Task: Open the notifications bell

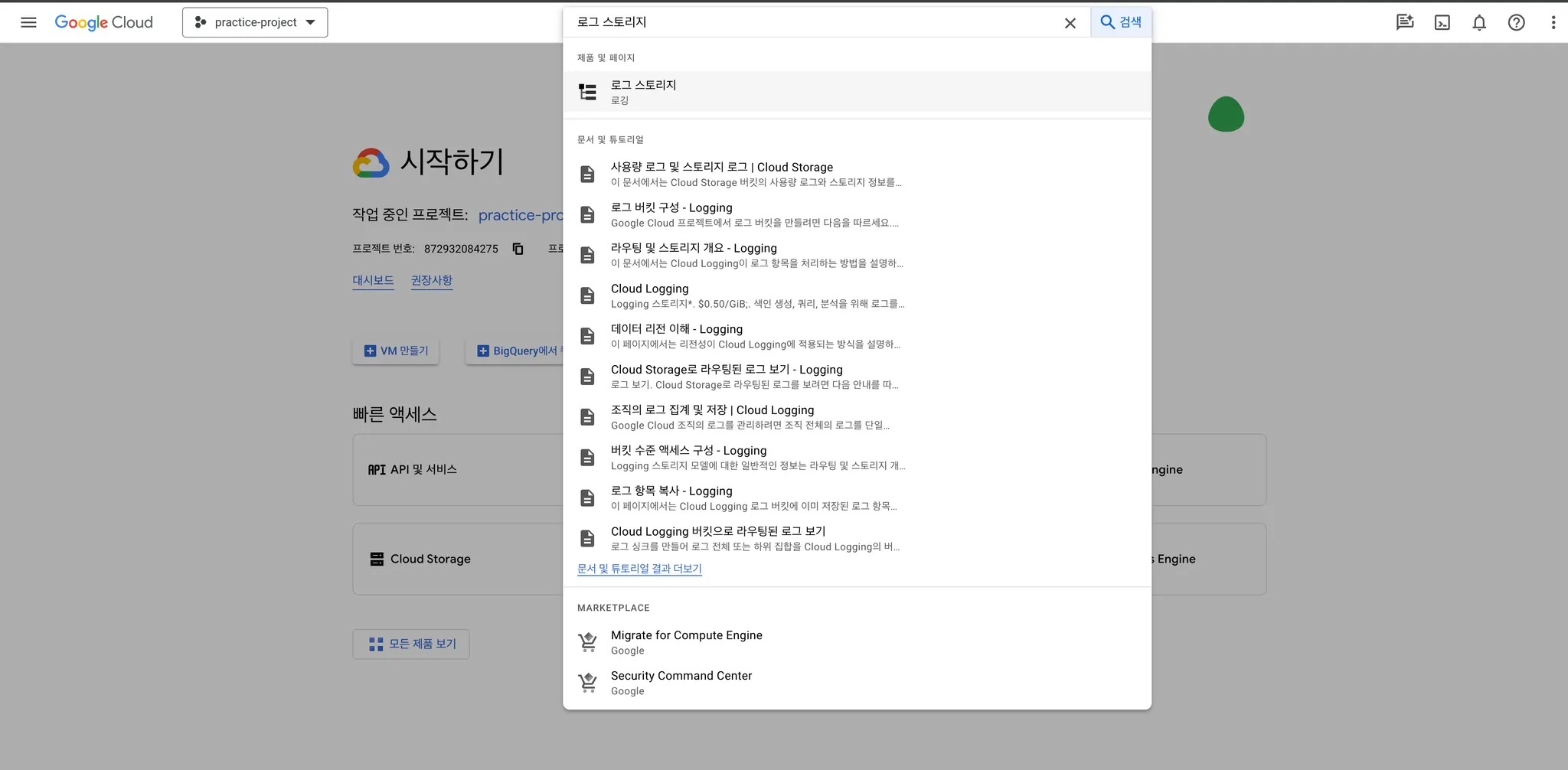Action: [x=1479, y=22]
